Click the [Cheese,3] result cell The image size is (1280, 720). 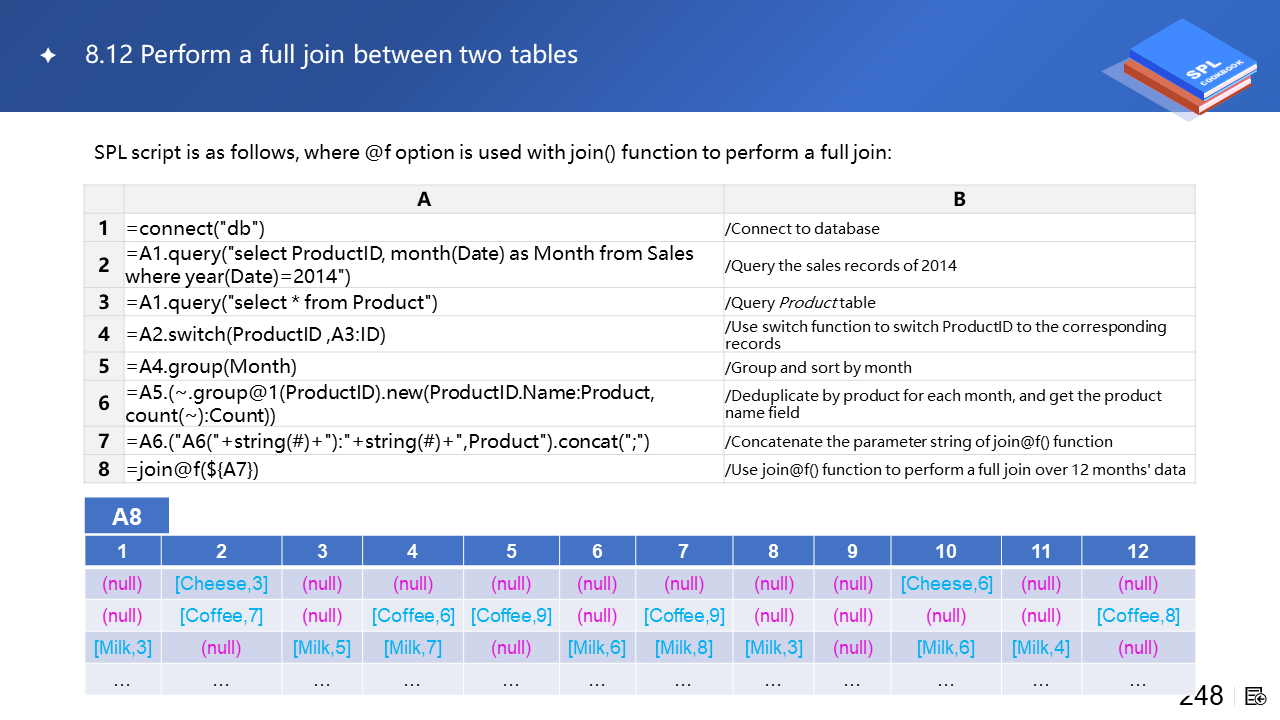coord(221,584)
